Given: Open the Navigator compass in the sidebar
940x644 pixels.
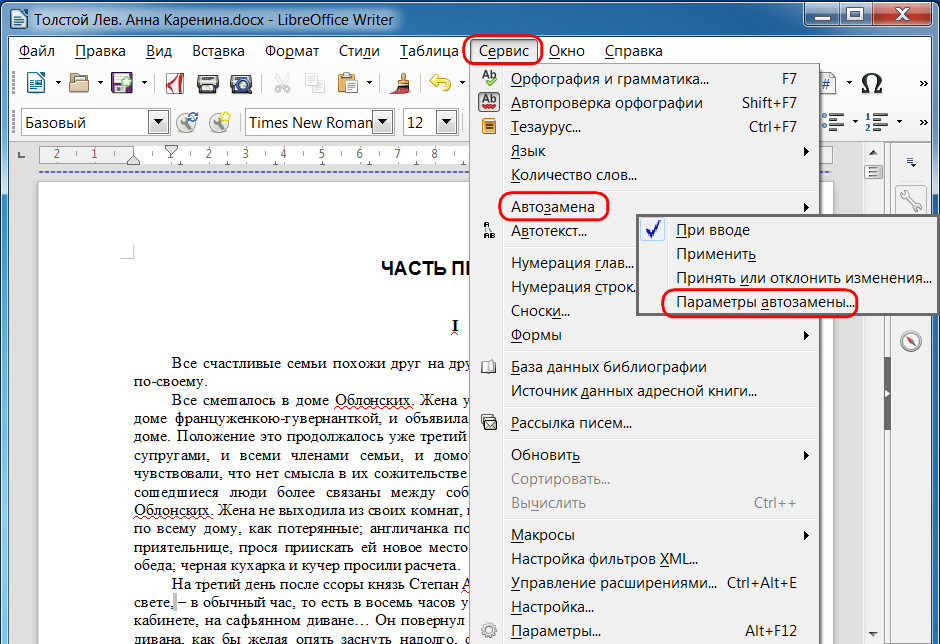Looking at the screenshot, I should tap(911, 341).
